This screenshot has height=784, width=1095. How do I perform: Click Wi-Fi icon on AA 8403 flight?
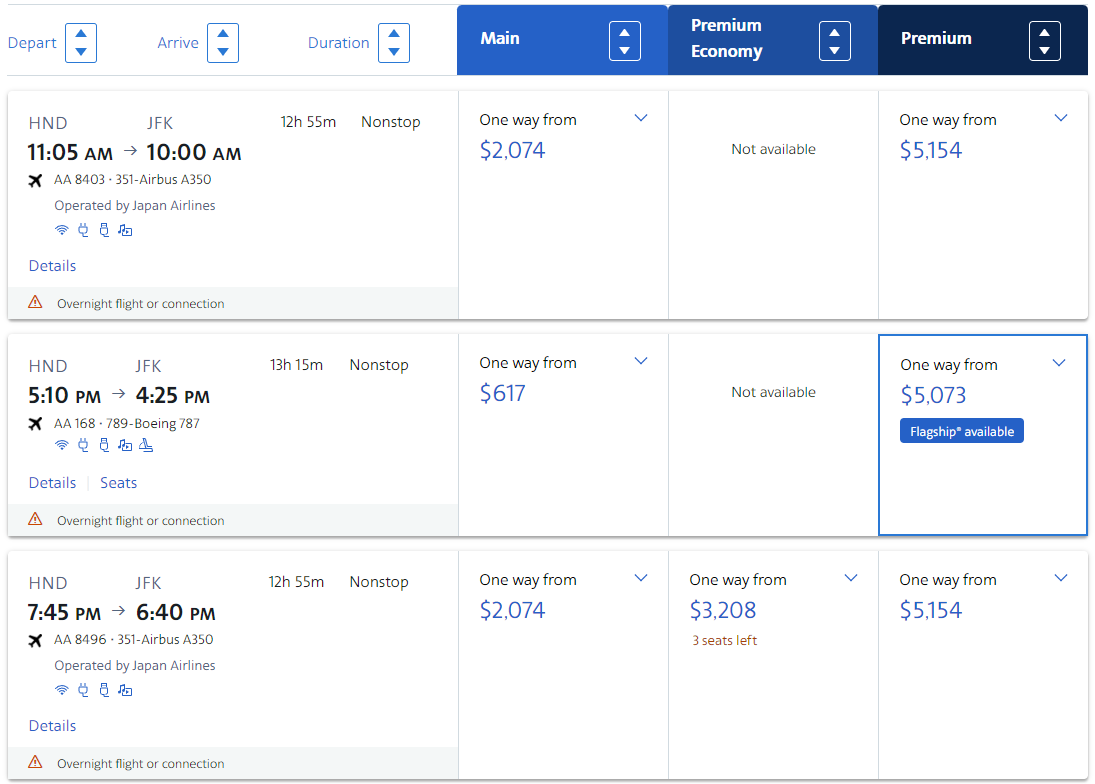pyautogui.click(x=61, y=230)
